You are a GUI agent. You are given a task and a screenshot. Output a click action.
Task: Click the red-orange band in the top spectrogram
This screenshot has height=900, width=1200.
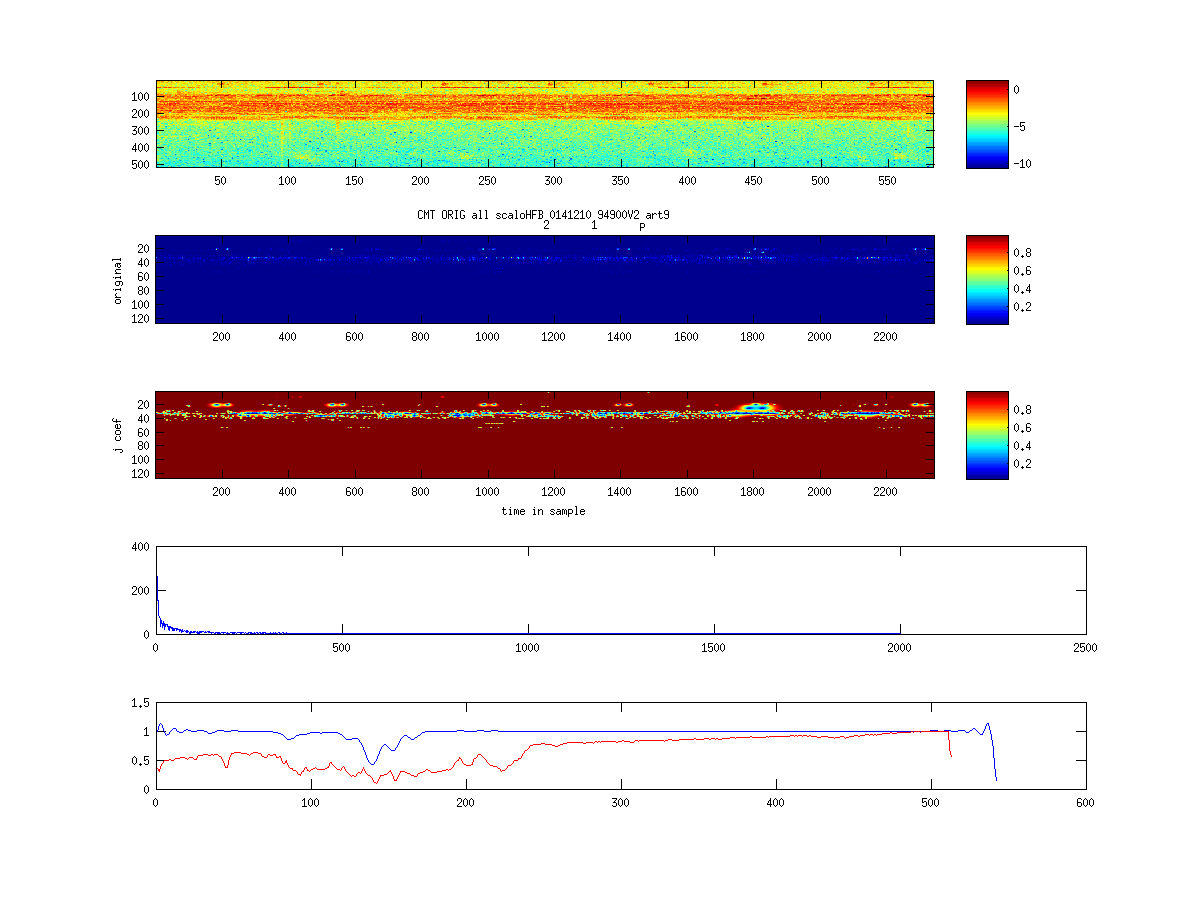tap(545, 104)
